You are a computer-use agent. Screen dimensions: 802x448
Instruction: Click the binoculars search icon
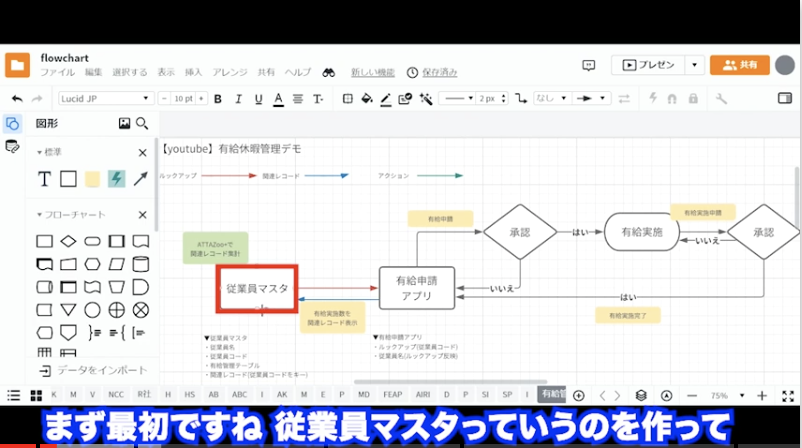click(328, 73)
